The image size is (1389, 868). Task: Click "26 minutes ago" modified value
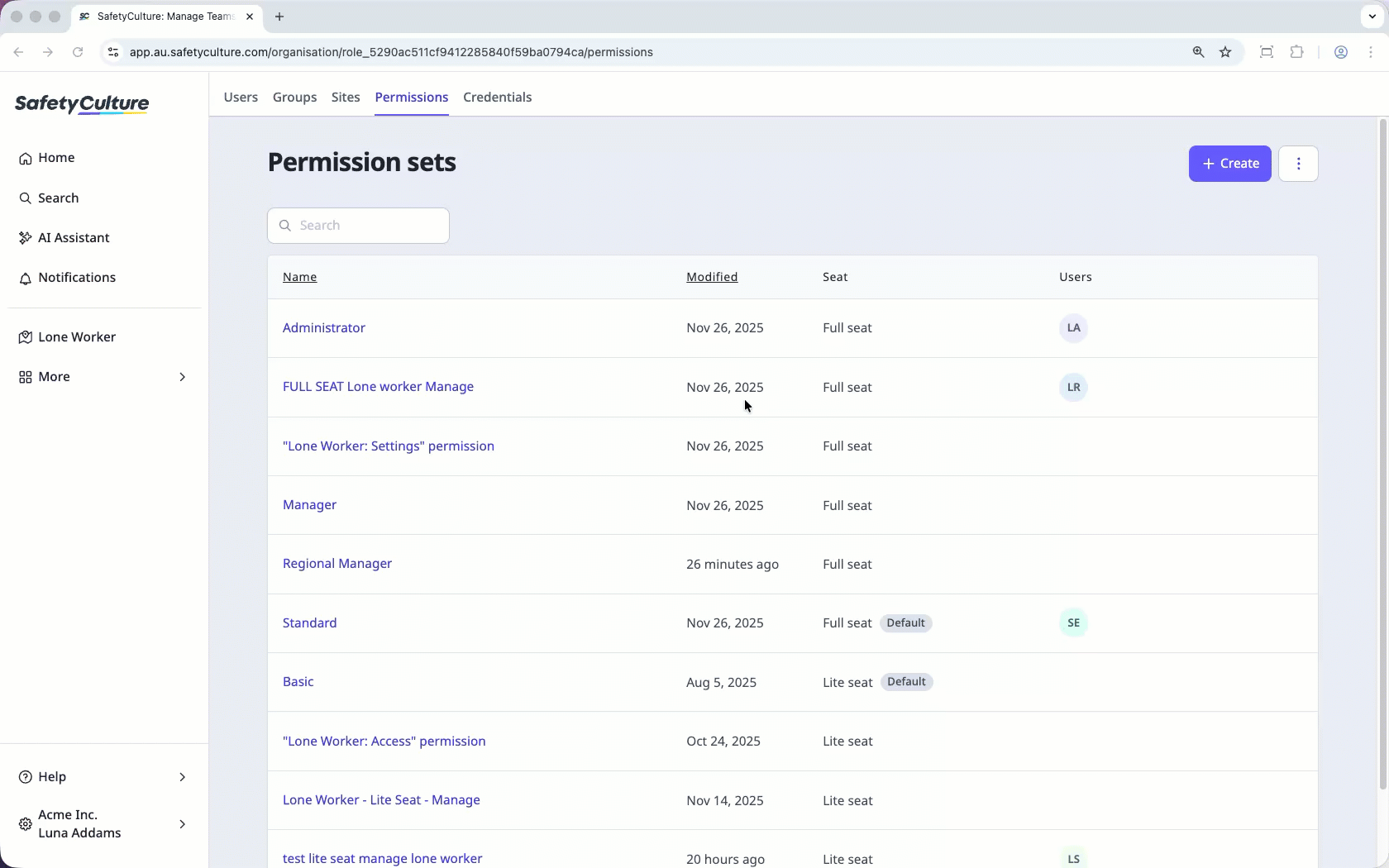click(x=733, y=565)
